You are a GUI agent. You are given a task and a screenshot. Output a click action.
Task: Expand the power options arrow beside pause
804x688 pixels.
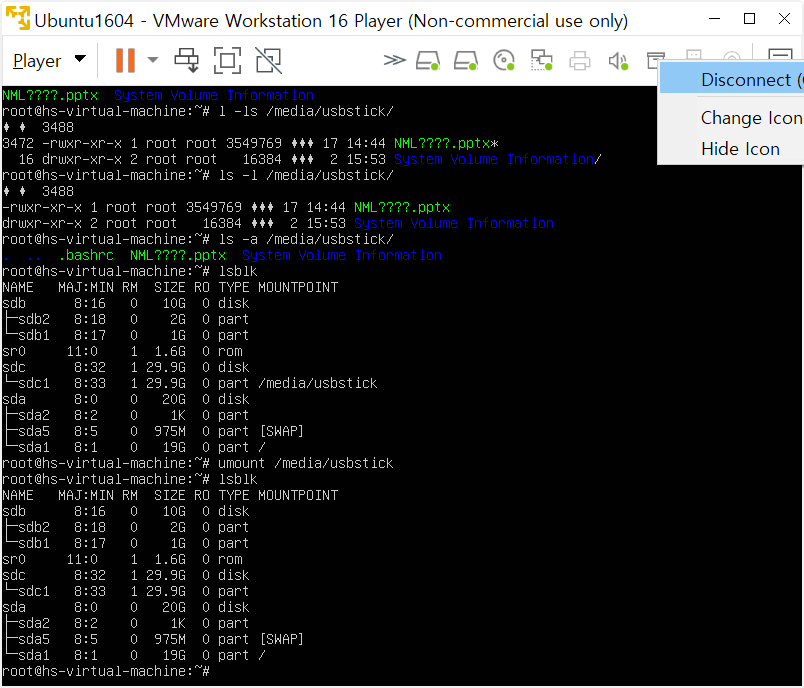point(152,60)
